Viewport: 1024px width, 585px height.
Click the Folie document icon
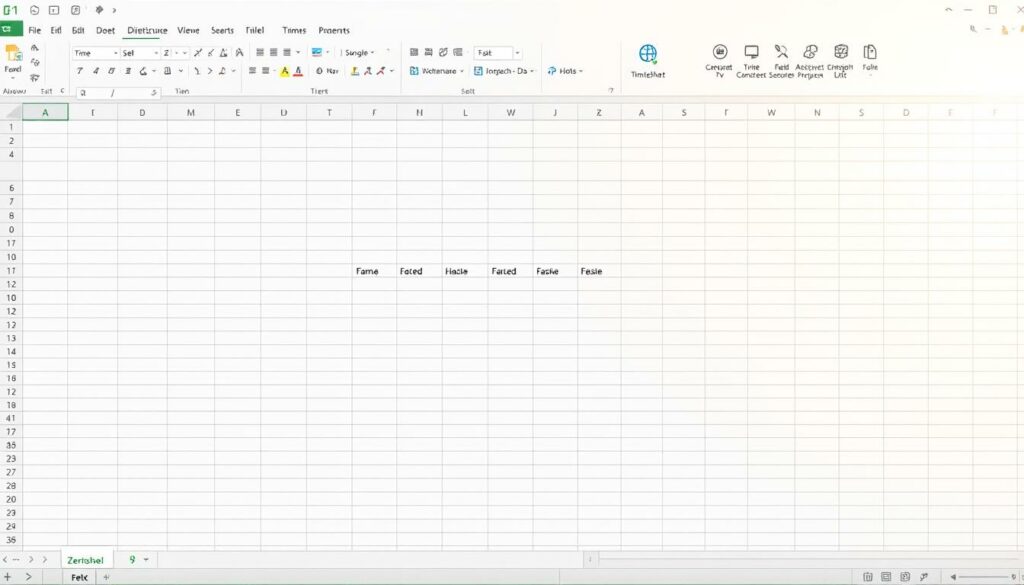coord(870,52)
